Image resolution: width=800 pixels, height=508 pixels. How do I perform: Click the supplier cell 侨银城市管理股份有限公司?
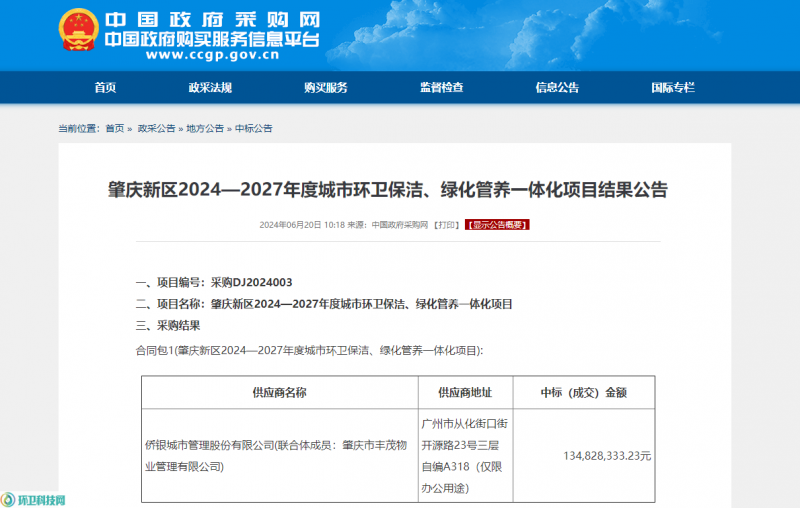pos(280,456)
